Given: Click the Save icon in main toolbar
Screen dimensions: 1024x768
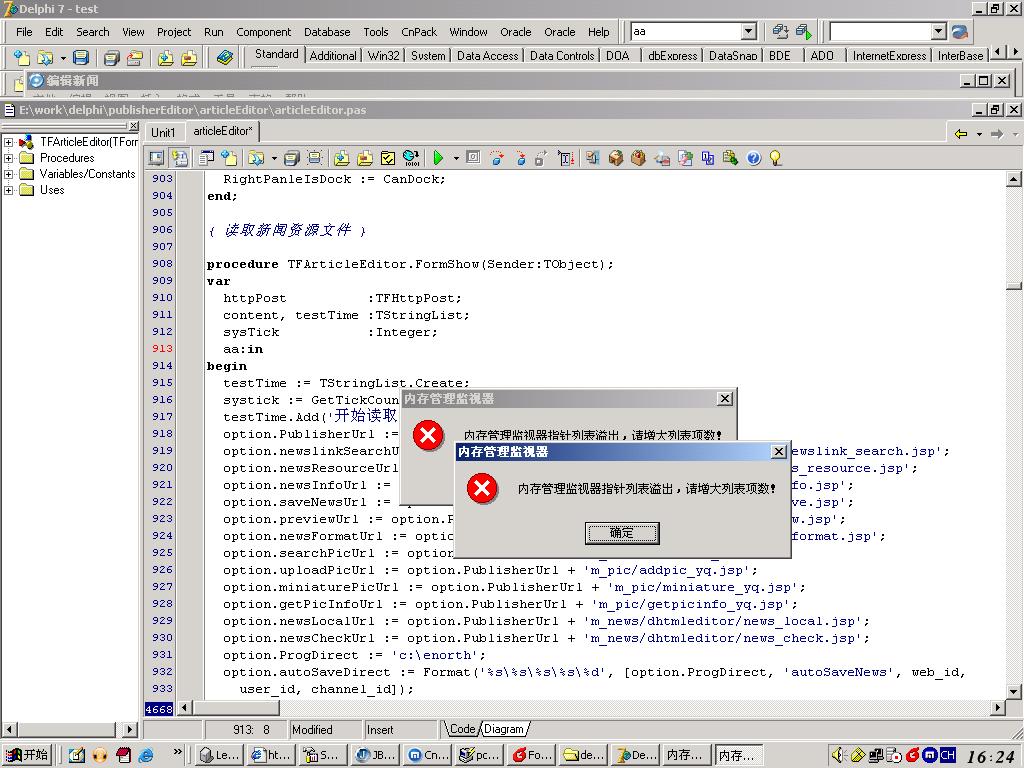Looking at the screenshot, I should (x=81, y=58).
